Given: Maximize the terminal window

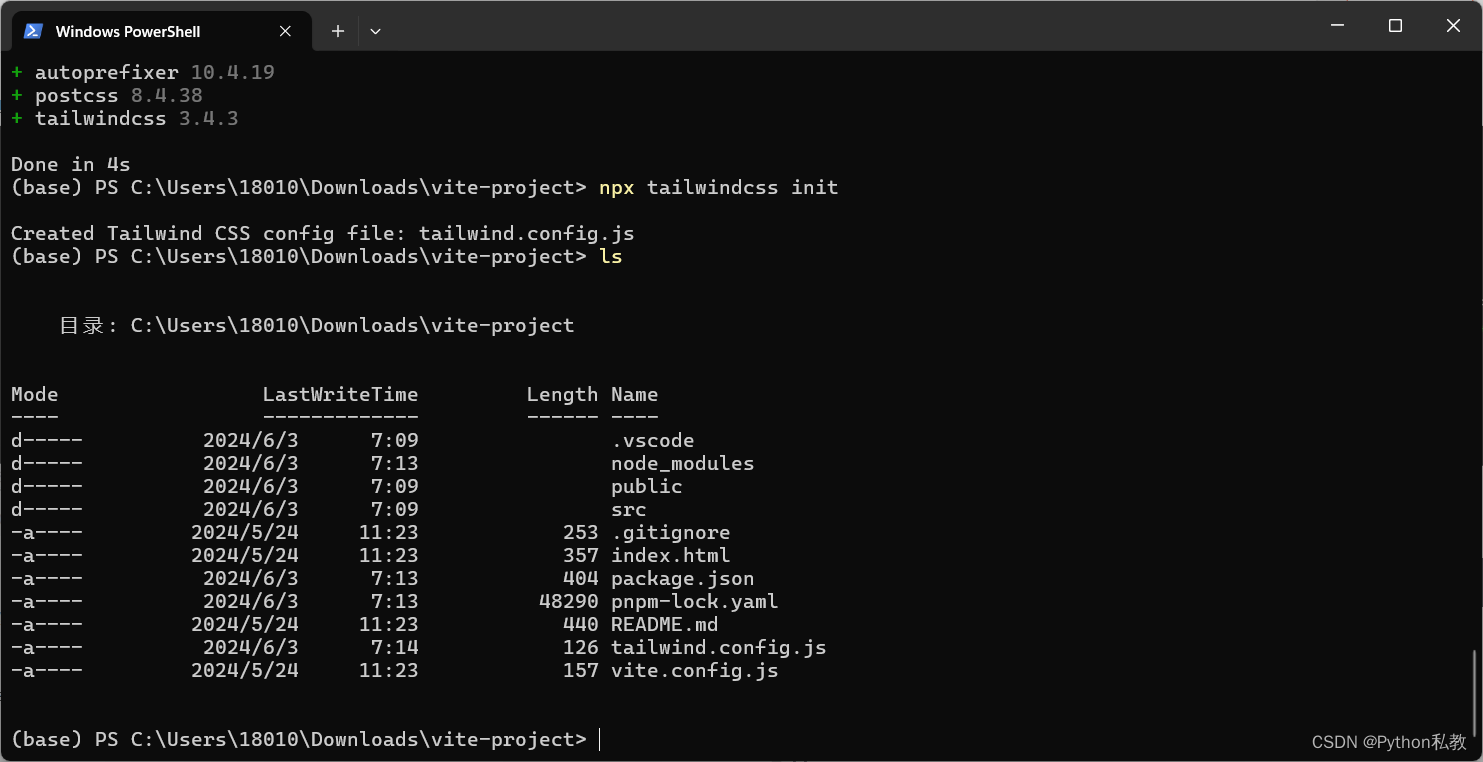Looking at the screenshot, I should click(1395, 26).
